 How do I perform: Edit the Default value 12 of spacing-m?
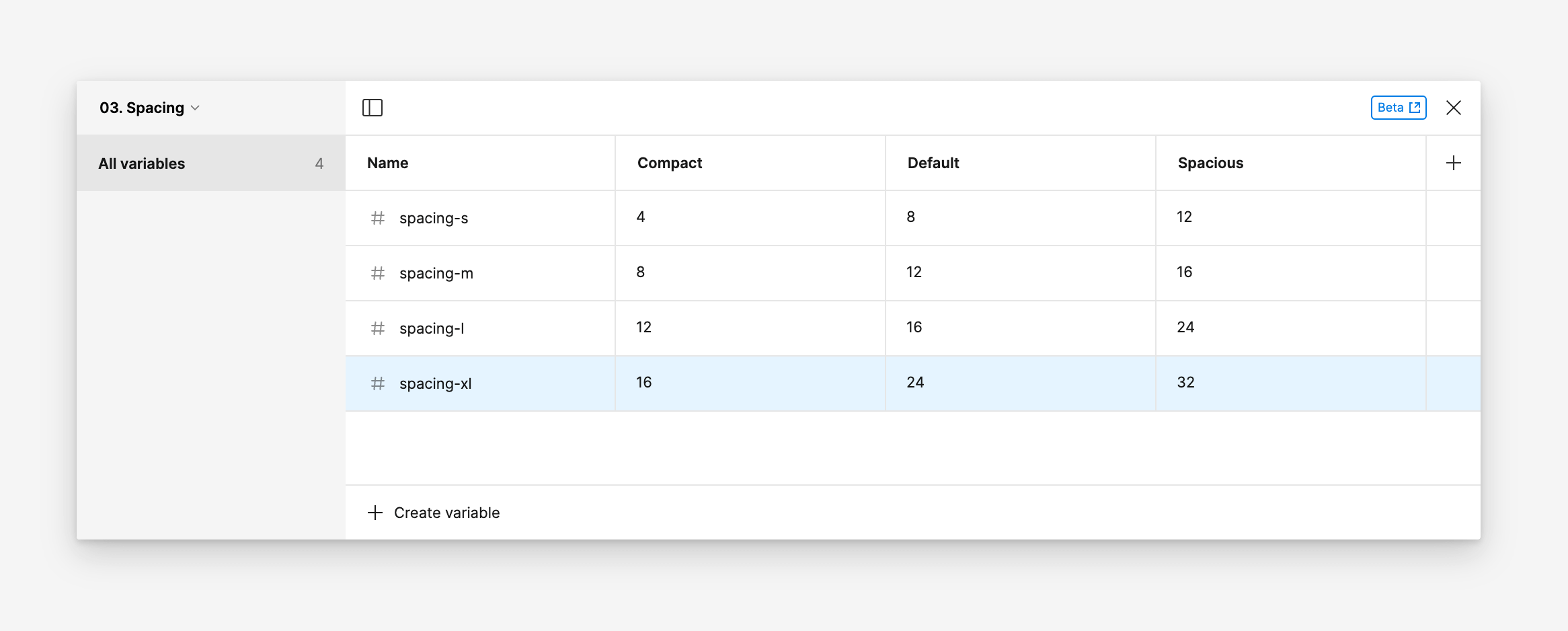pyautogui.click(x=1021, y=273)
